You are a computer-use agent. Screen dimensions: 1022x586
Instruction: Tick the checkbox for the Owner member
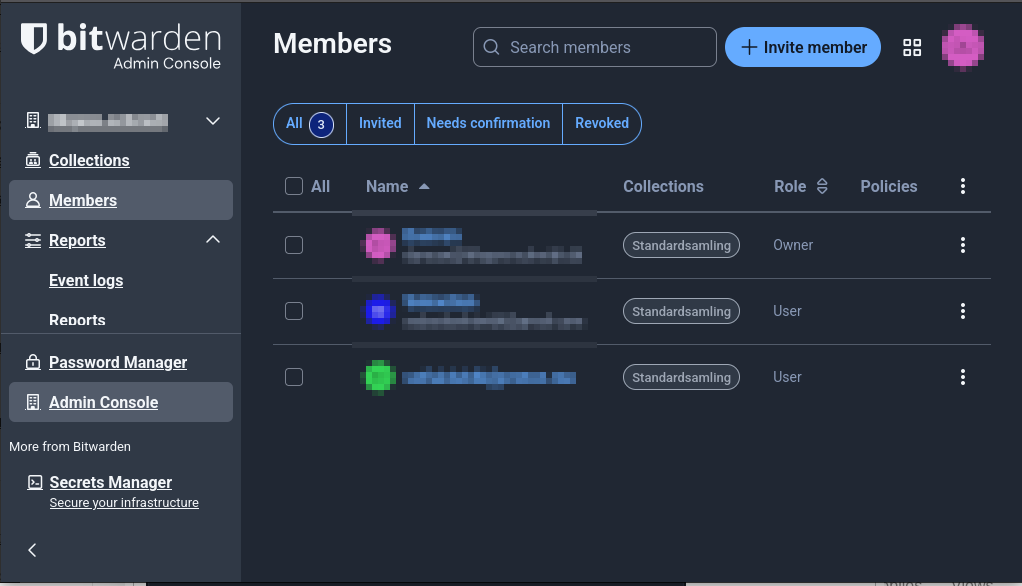(294, 245)
